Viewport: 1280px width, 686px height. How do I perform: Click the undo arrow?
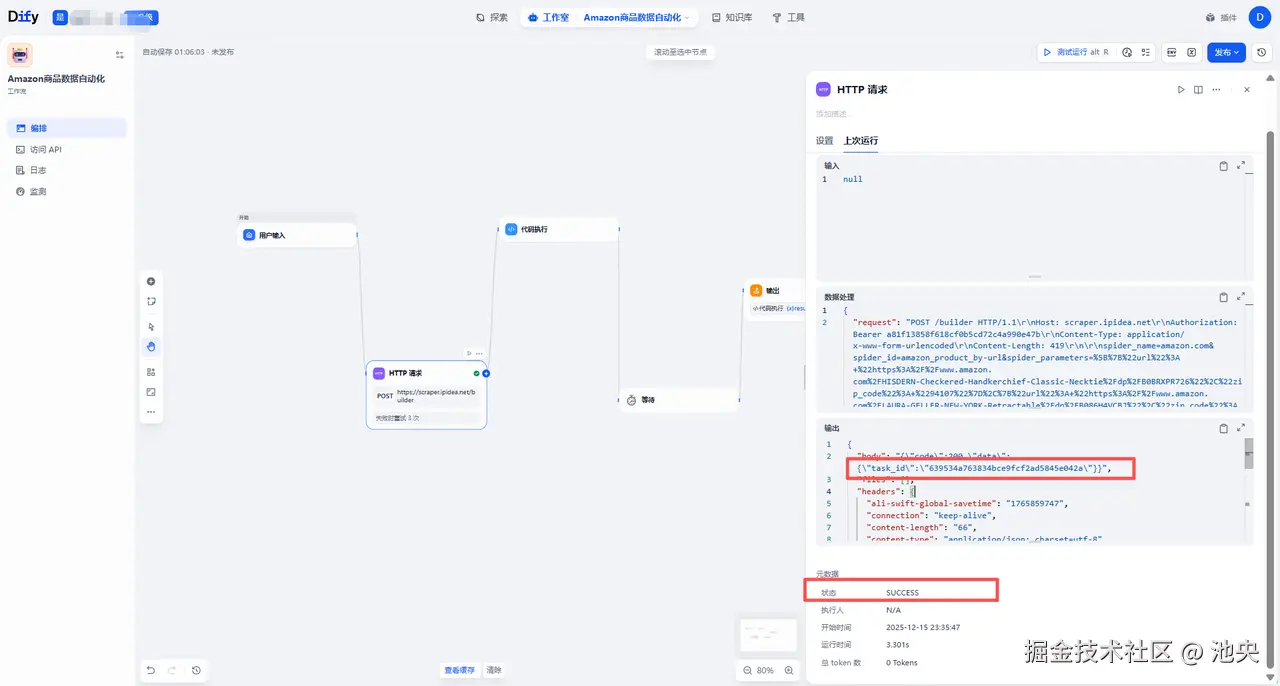pos(151,670)
